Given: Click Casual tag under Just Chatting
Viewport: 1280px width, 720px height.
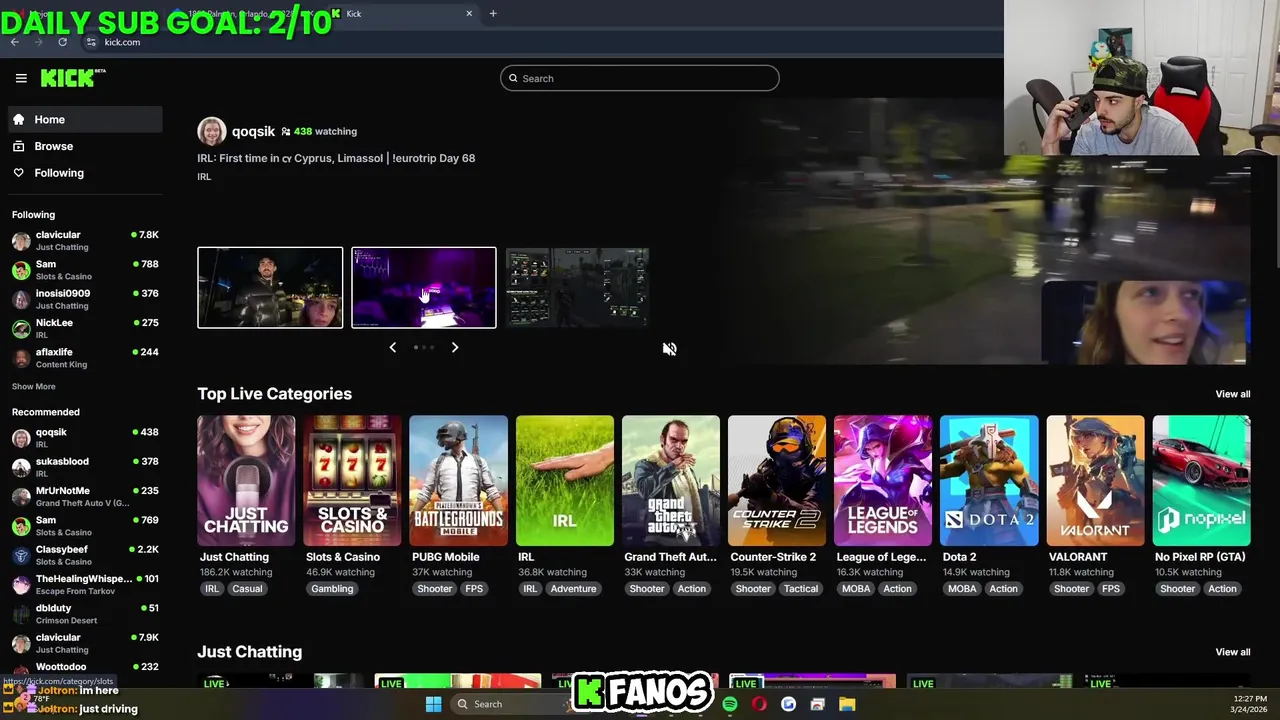Looking at the screenshot, I should tap(248, 589).
